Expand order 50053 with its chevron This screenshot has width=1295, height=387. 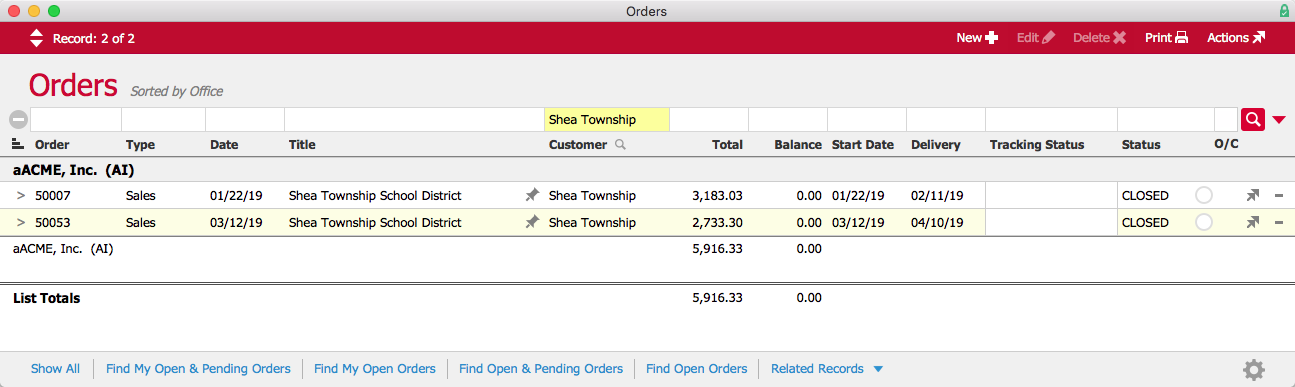(20, 223)
